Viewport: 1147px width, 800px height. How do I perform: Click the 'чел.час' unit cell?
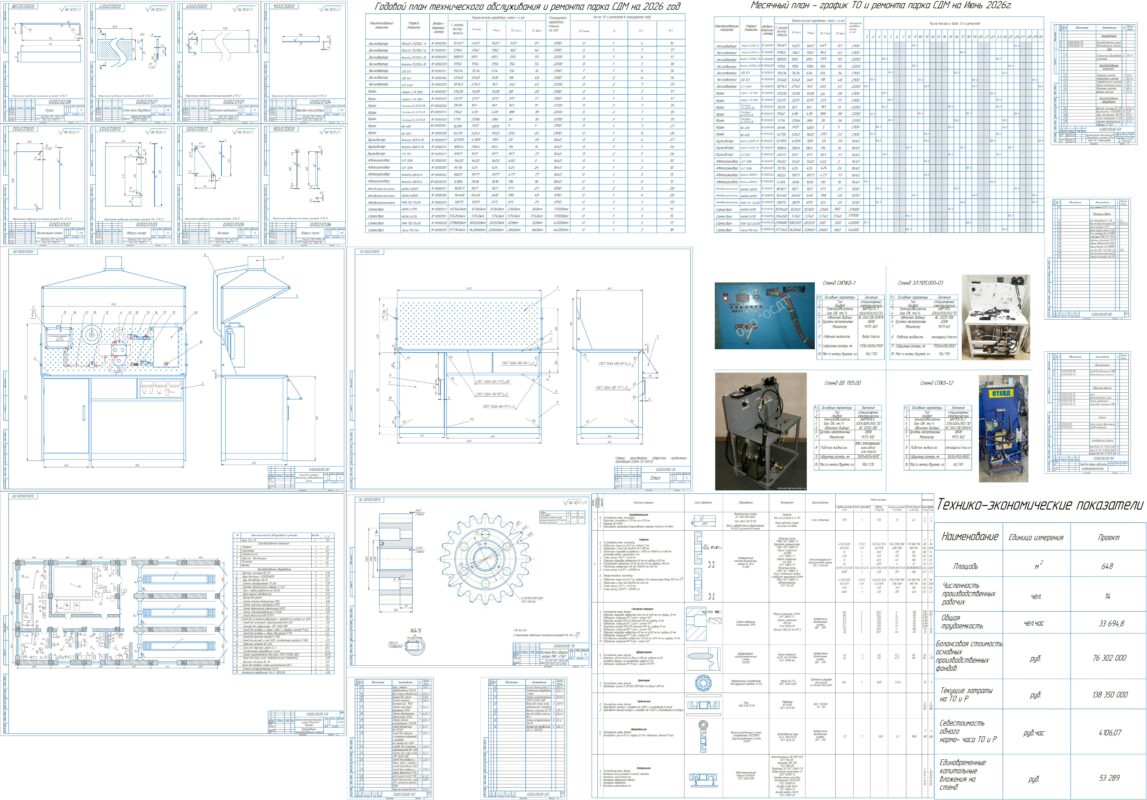pos(1035,624)
